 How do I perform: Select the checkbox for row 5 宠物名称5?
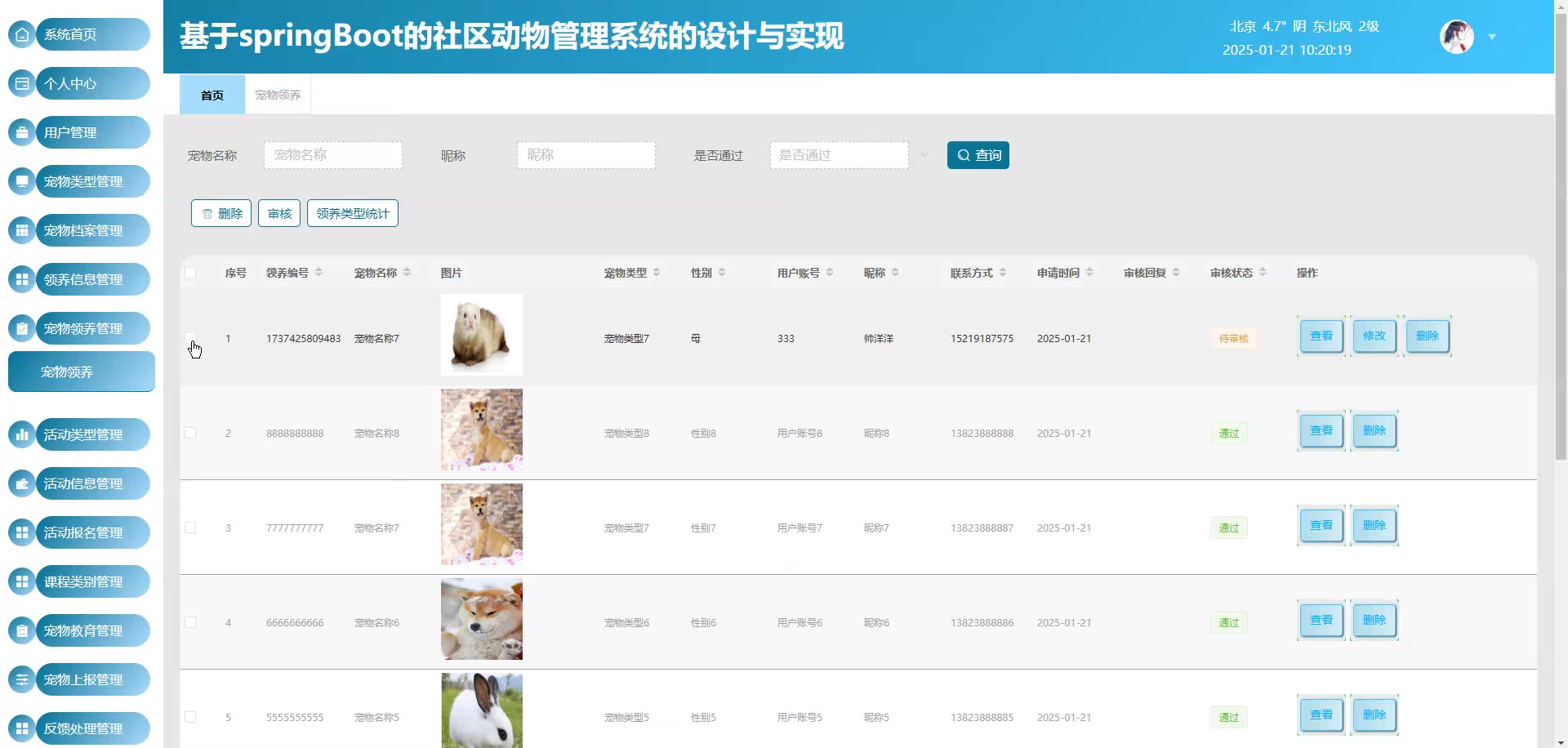pos(190,717)
